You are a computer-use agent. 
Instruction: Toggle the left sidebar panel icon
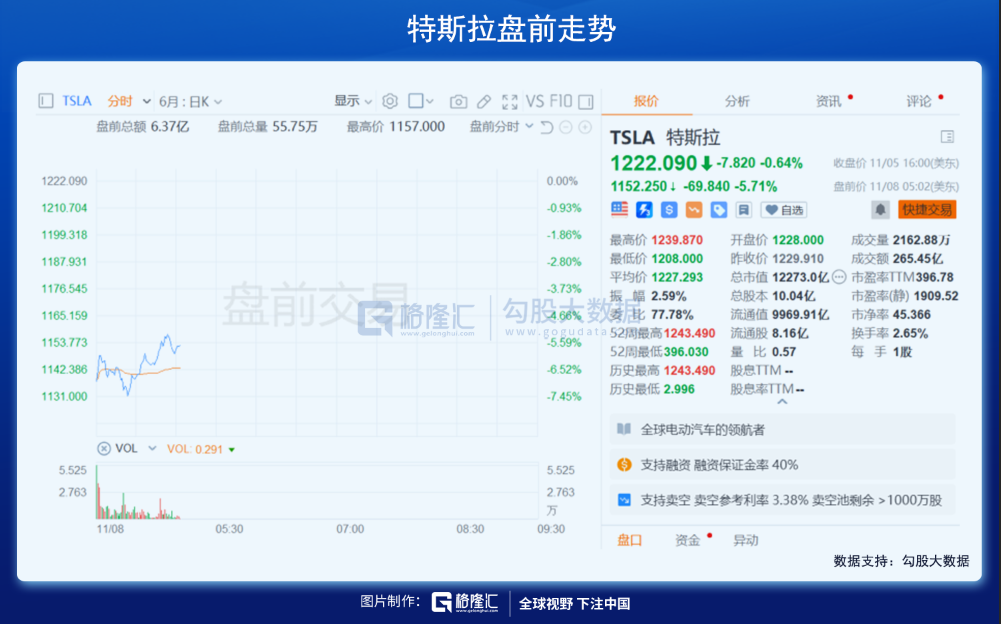[45, 101]
